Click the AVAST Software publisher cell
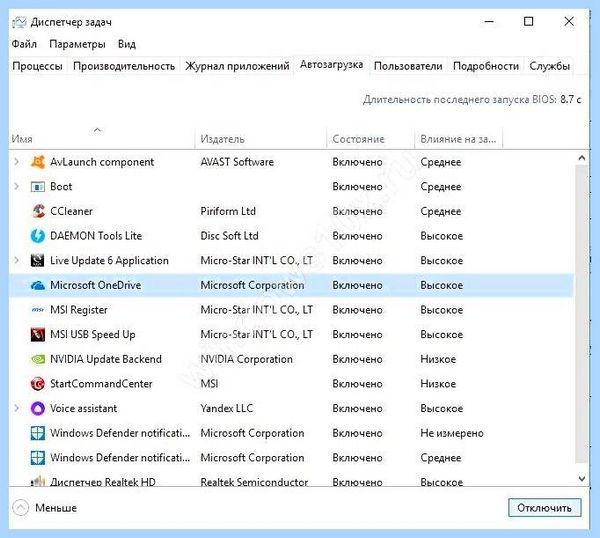600x538 pixels. click(x=237, y=162)
